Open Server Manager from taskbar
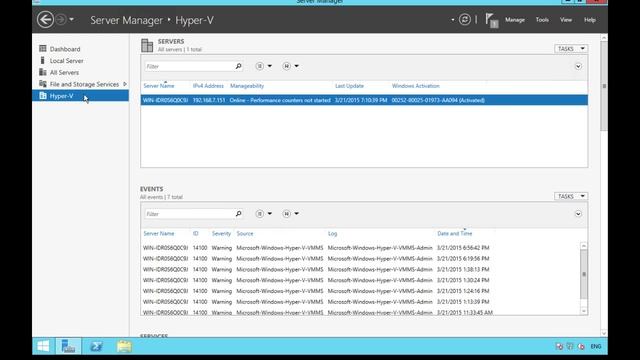640x360 pixels. (x=68, y=347)
